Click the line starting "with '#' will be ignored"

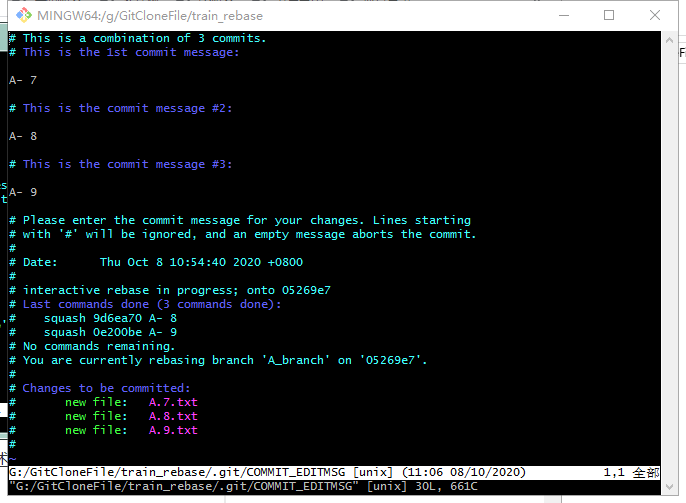coord(243,234)
